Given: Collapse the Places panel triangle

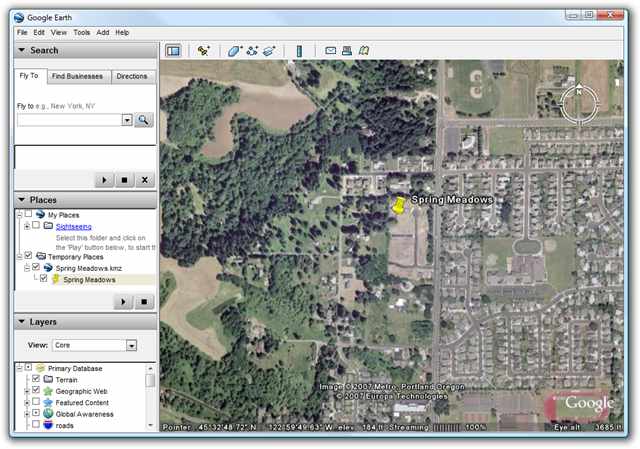Looking at the screenshot, I should coord(22,200).
